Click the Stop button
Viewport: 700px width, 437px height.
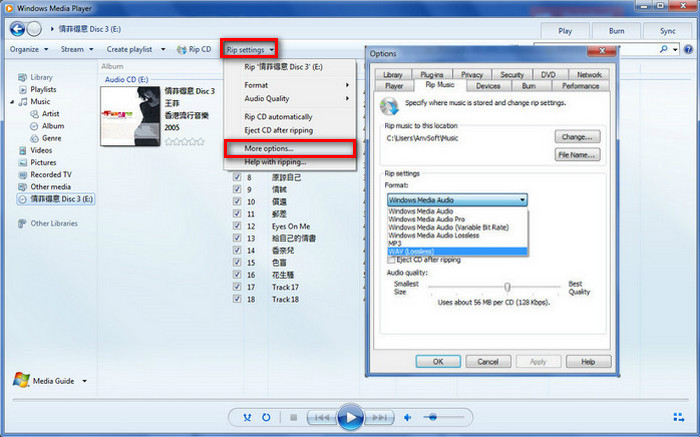click(x=293, y=417)
